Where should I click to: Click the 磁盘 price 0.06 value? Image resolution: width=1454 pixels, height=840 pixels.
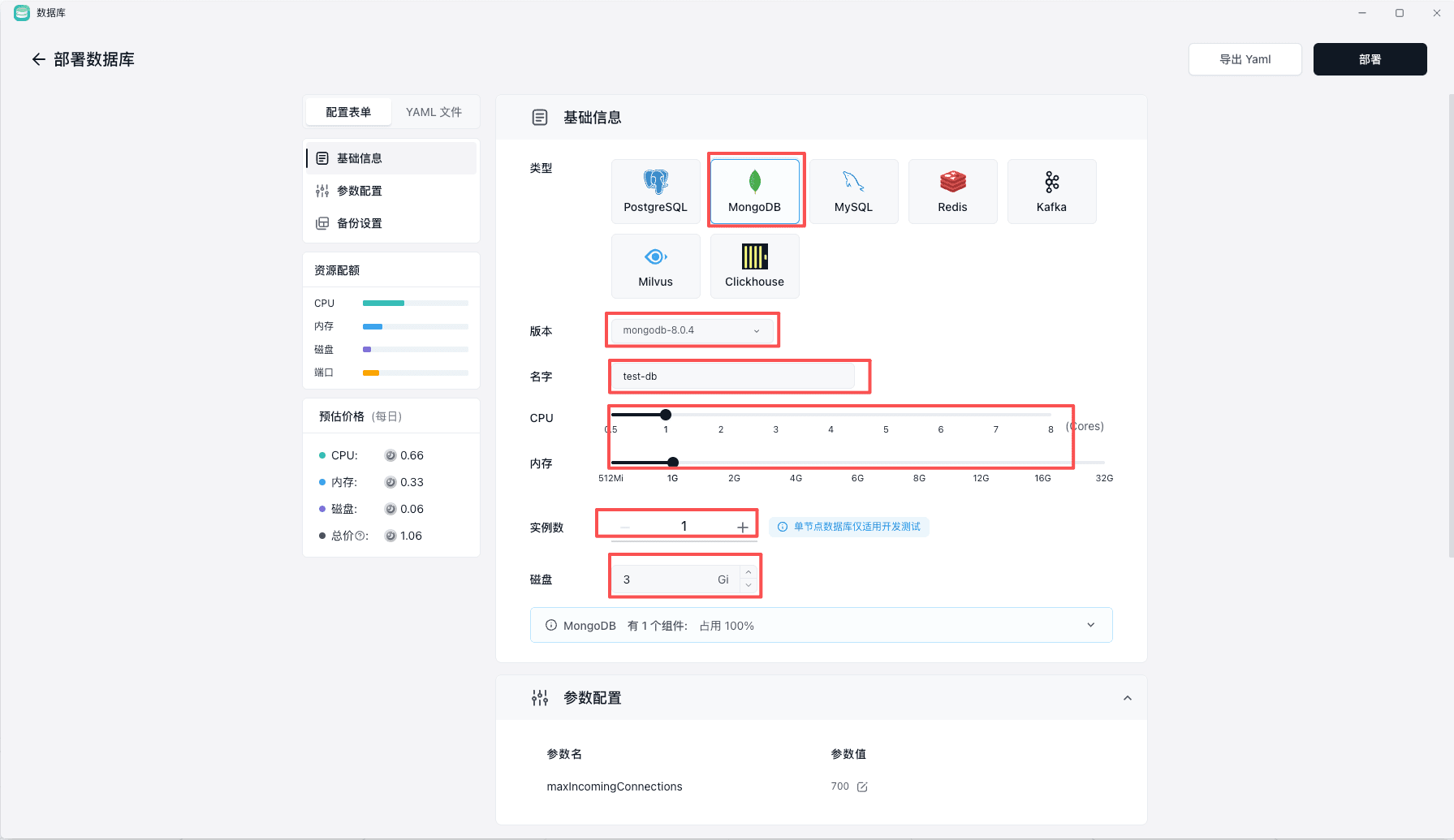412,509
